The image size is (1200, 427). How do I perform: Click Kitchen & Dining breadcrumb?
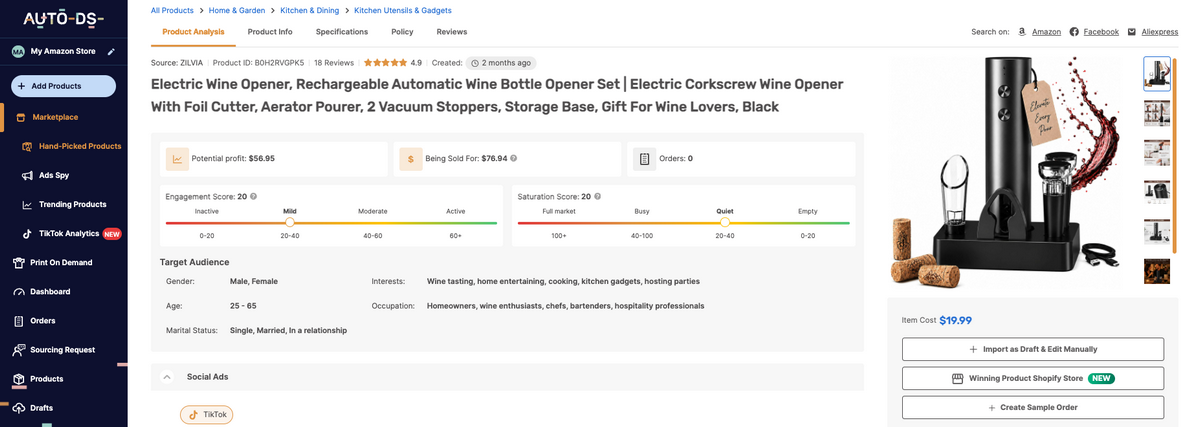[309, 10]
